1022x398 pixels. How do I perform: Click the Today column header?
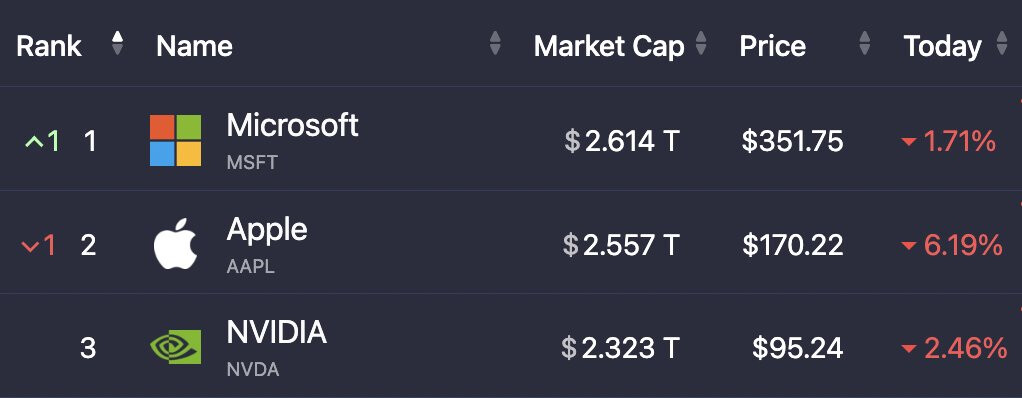(942, 46)
